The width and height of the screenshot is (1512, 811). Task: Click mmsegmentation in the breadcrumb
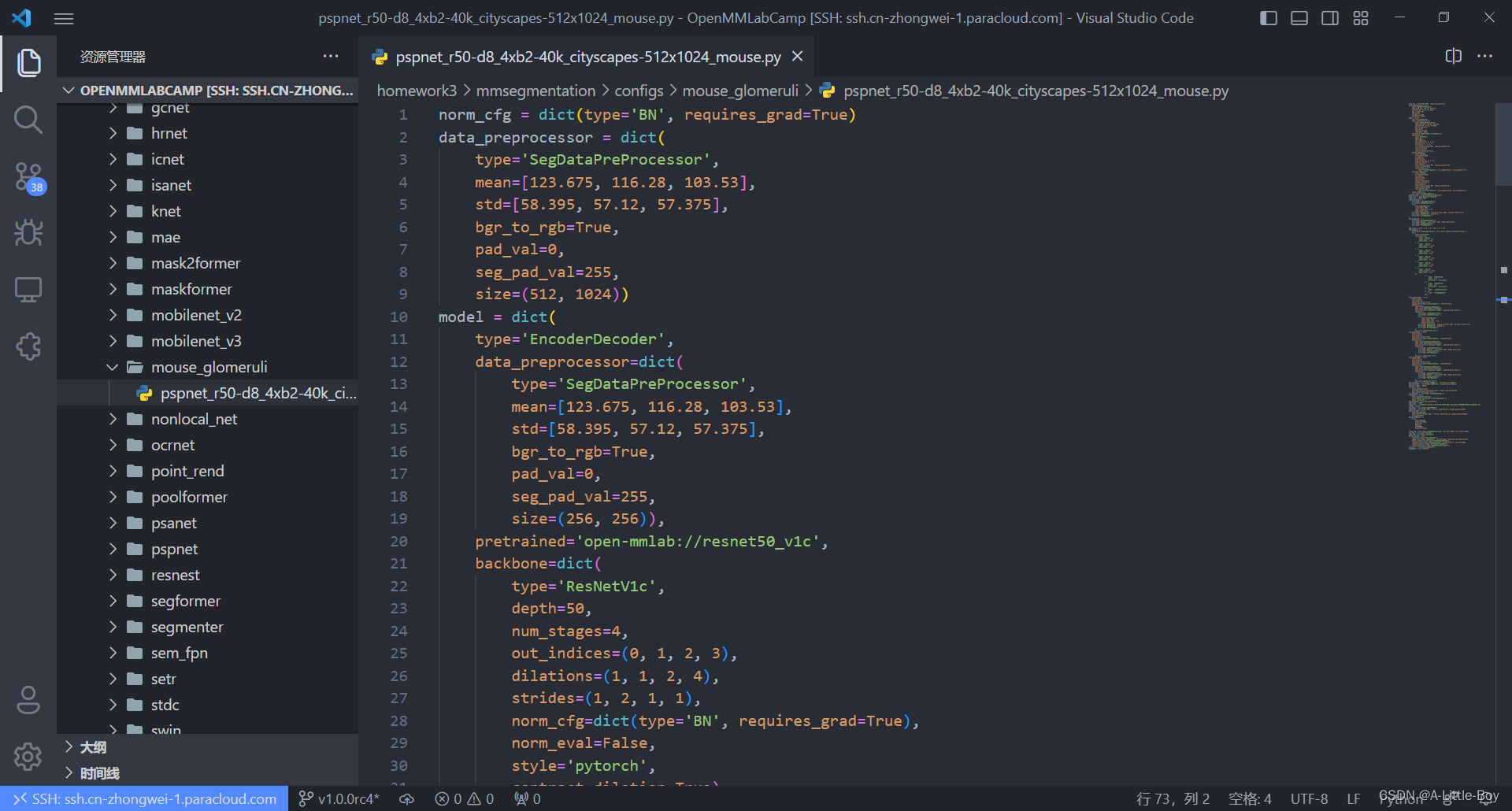pos(535,91)
